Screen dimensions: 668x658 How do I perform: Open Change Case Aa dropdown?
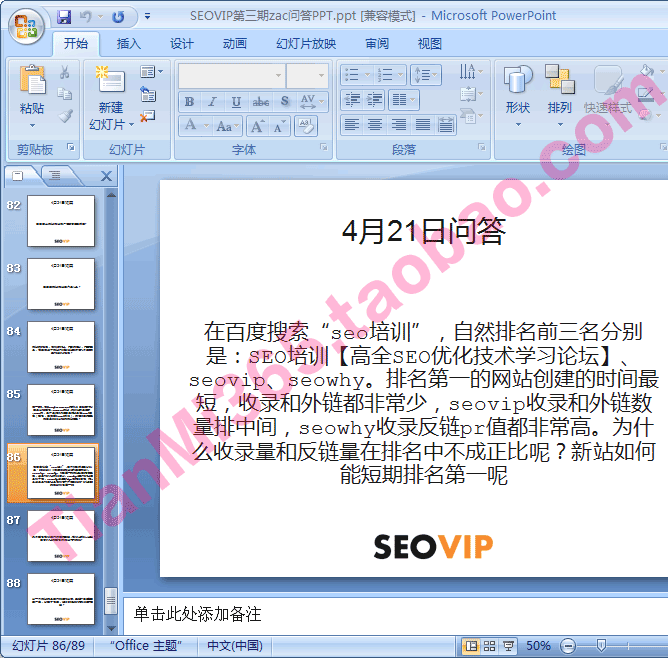pyautogui.click(x=227, y=126)
